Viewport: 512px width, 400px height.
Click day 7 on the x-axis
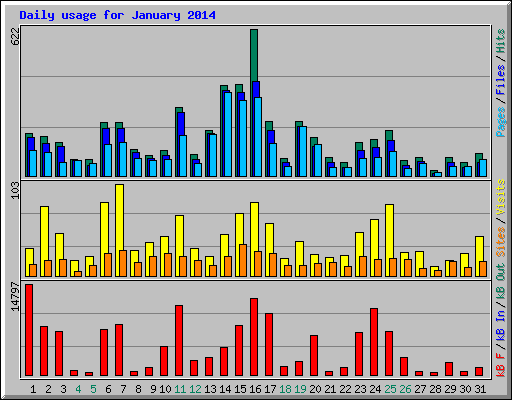point(123,389)
